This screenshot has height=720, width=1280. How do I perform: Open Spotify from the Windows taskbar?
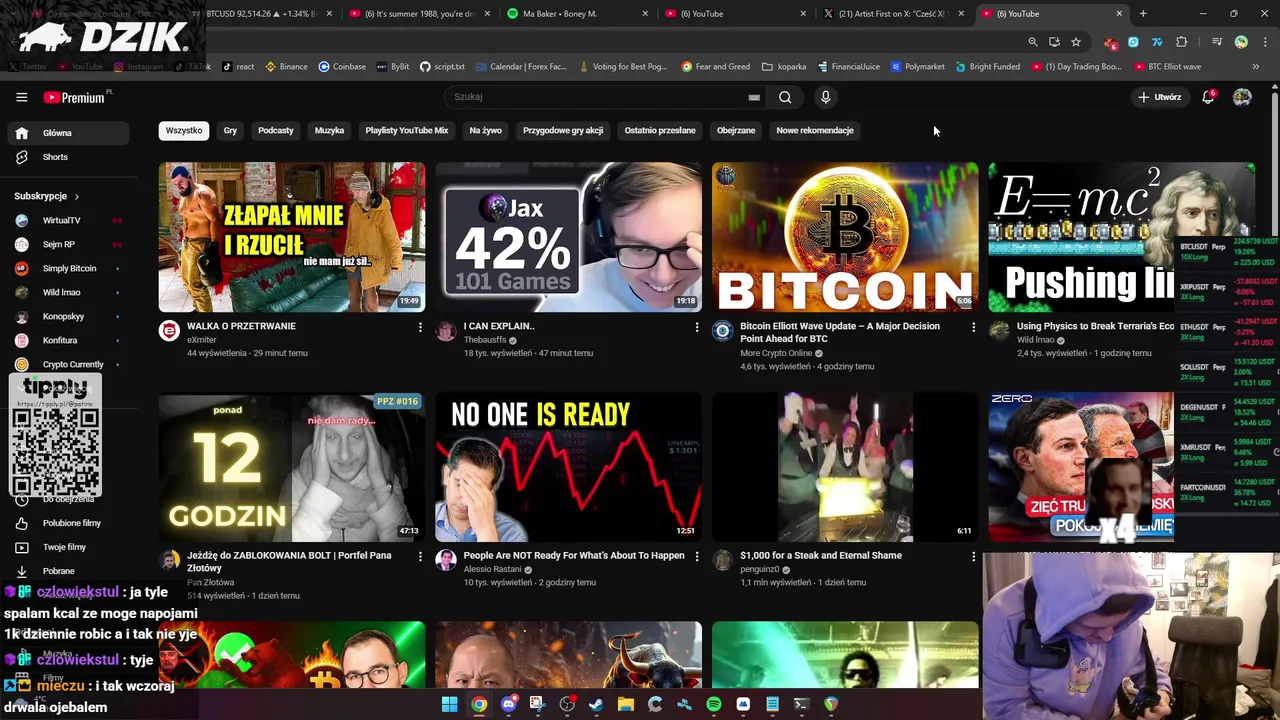(x=714, y=704)
